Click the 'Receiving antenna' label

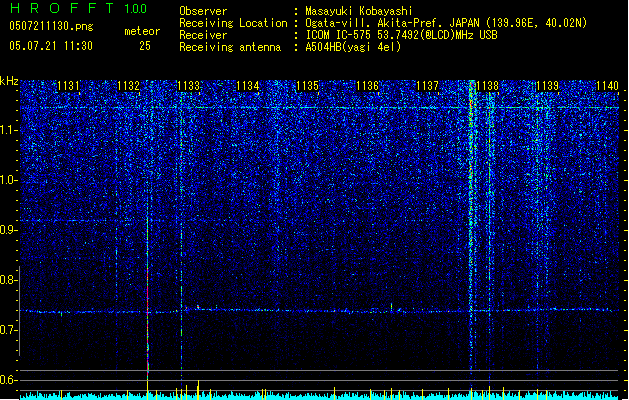pyautogui.click(x=230, y=48)
